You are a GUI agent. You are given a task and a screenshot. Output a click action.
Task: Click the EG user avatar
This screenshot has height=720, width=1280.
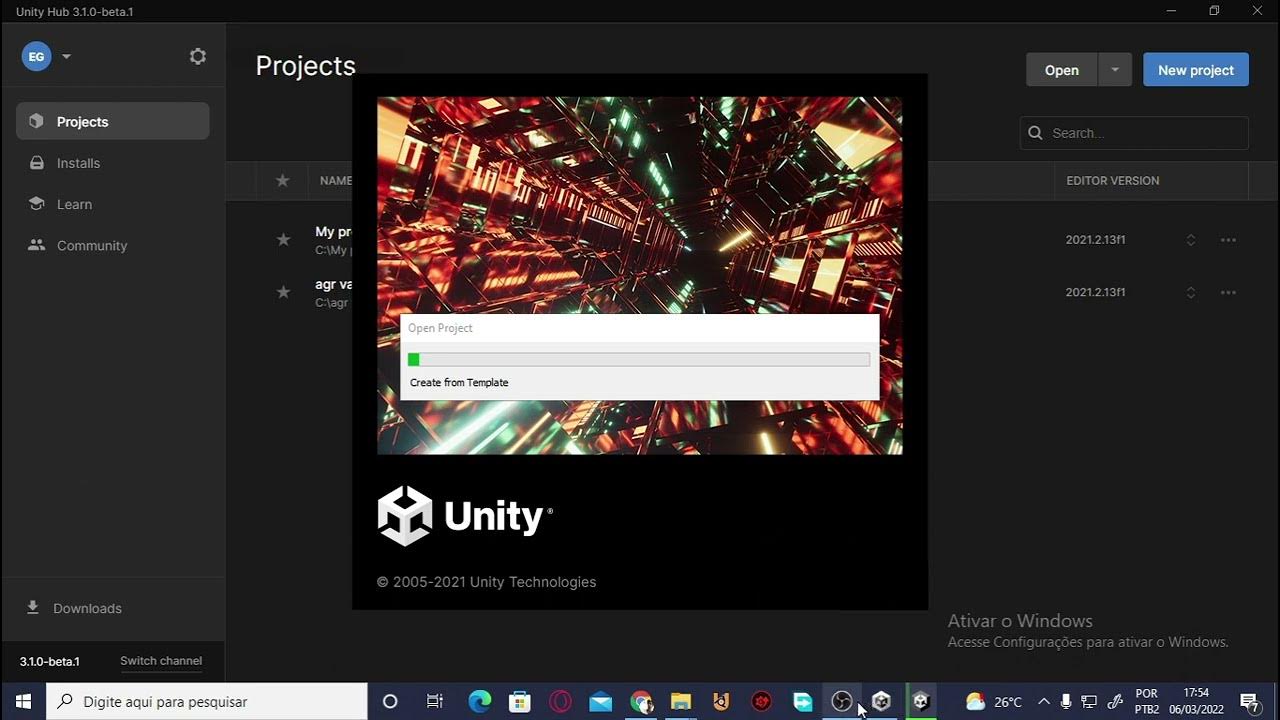[x=36, y=57]
